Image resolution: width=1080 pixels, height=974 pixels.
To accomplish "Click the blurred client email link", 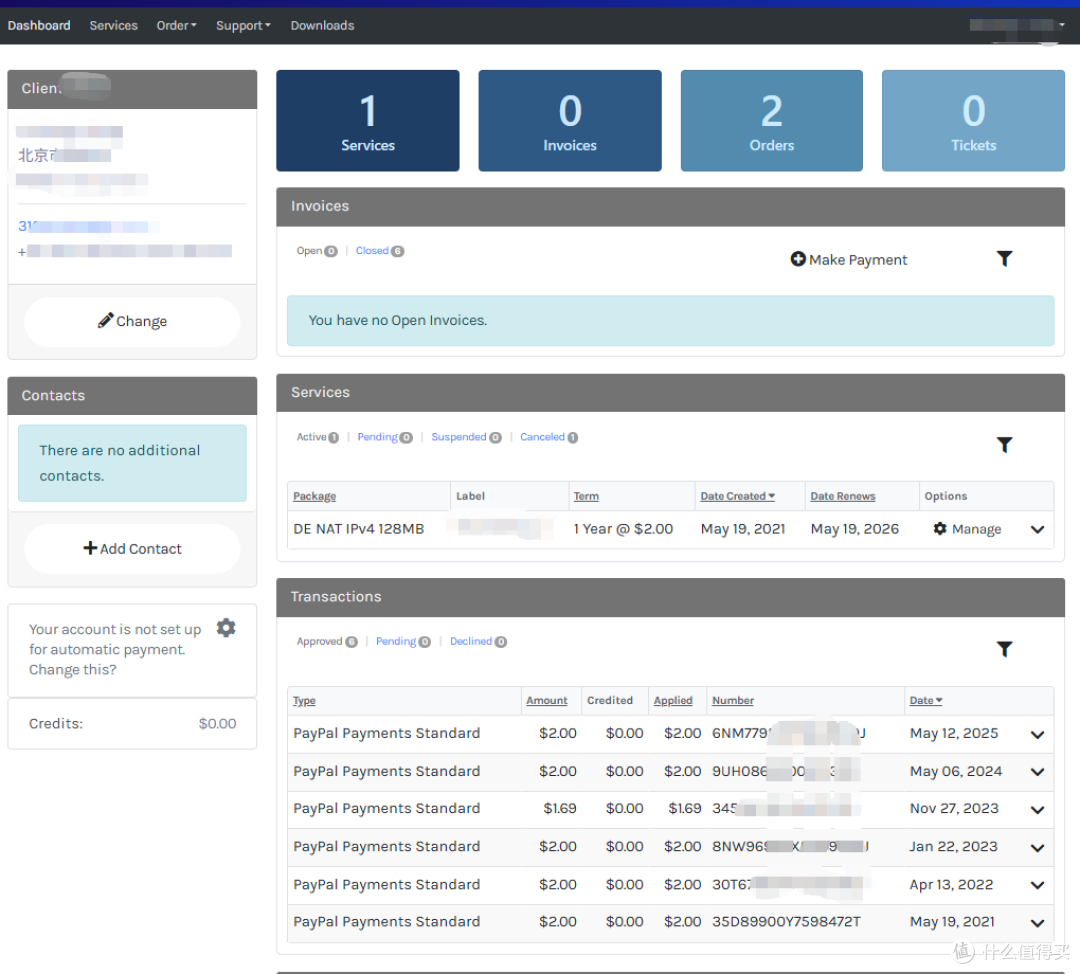I will point(88,227).
